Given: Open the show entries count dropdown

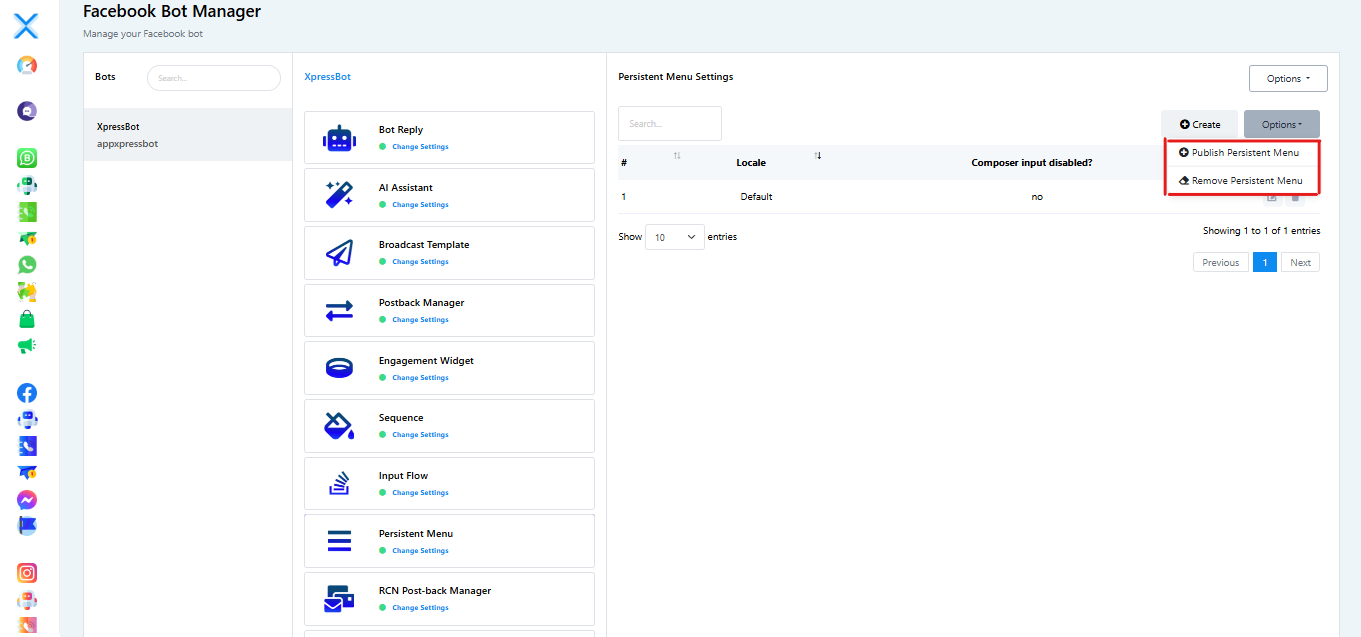Looking at the screenshot, I should (675, 237).
